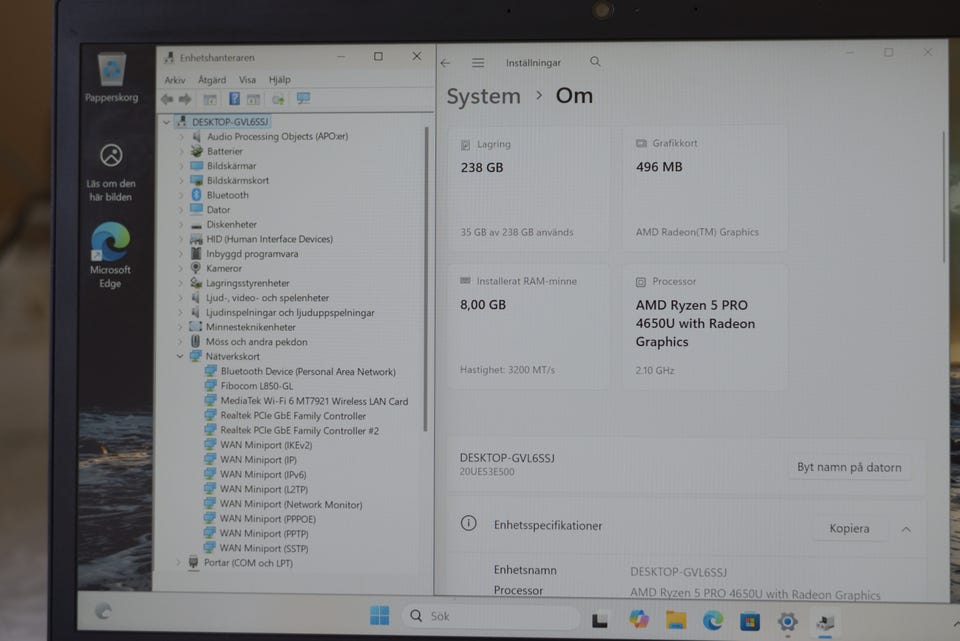Viewport: 960px width, 641px height.
Task: Select 'WAN Miniport (IKEv2)' entry
Action: [266, 445]
